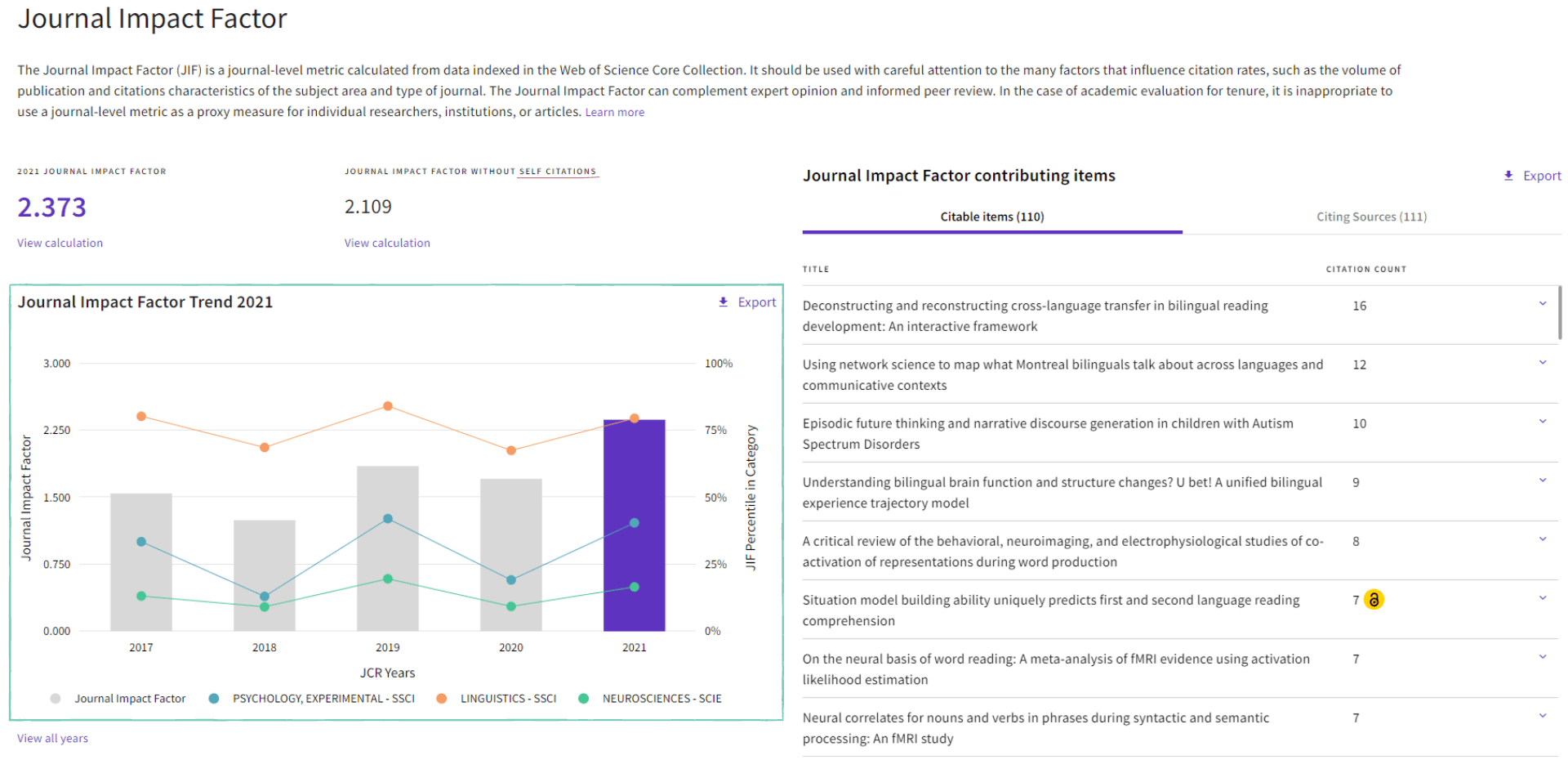This screenshot has width=1568, height=760.
Task: Click the download icon in the trend chart header
Action: coord(723,302)
